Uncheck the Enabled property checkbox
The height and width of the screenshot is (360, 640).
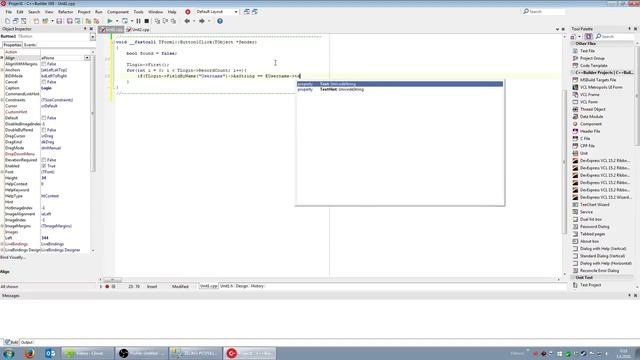coord(44,166)
